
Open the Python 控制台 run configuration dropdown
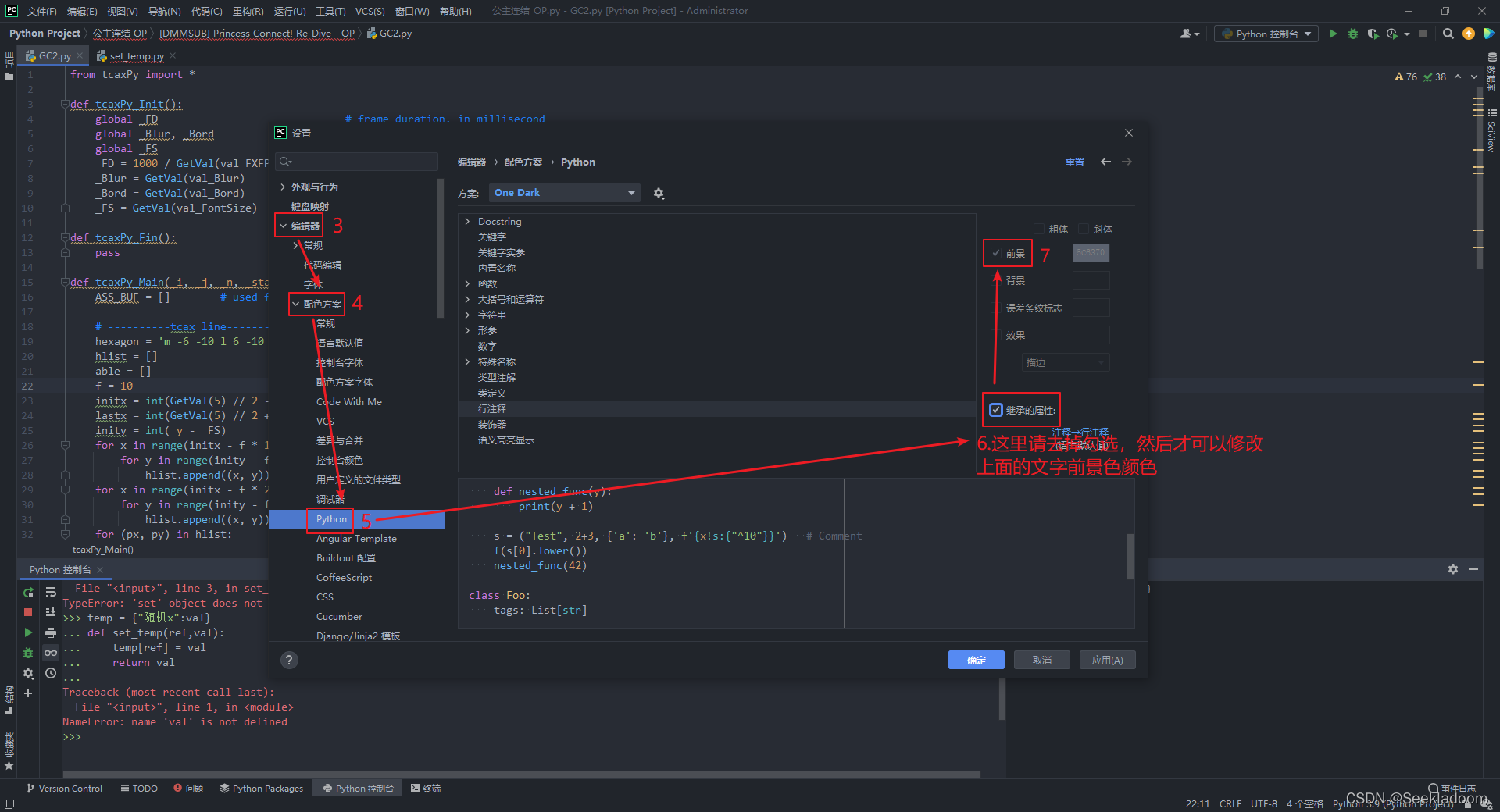pos(1266,34)
